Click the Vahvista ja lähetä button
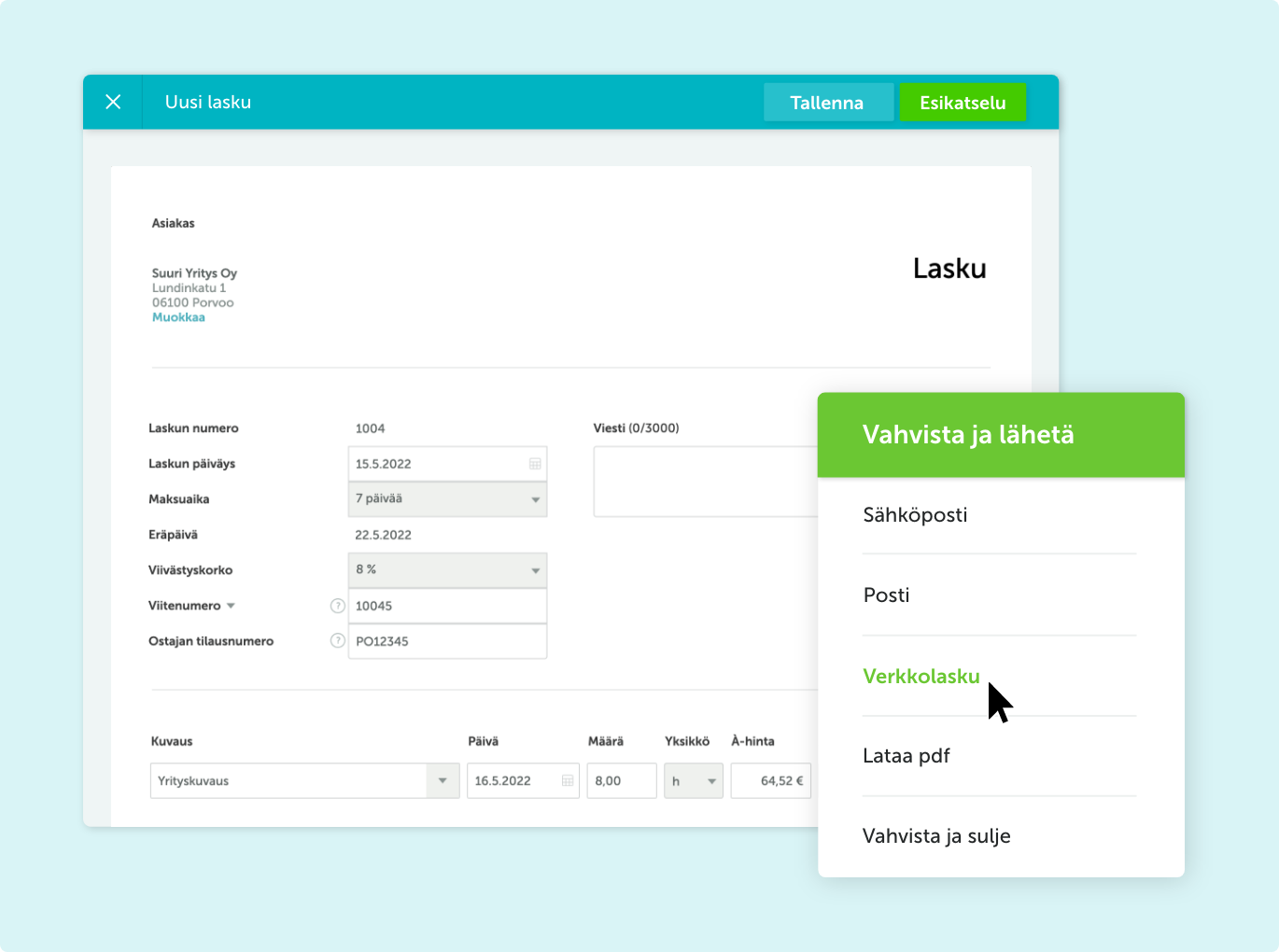The width and height of the screenshot is (1279, 952). [x=1001, y=435]
